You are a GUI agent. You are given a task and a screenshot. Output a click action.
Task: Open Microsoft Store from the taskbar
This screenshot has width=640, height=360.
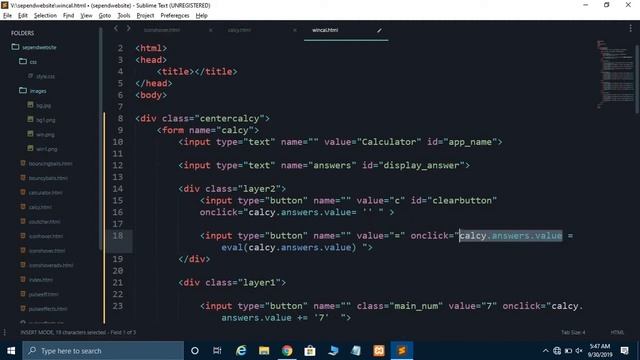310,351
